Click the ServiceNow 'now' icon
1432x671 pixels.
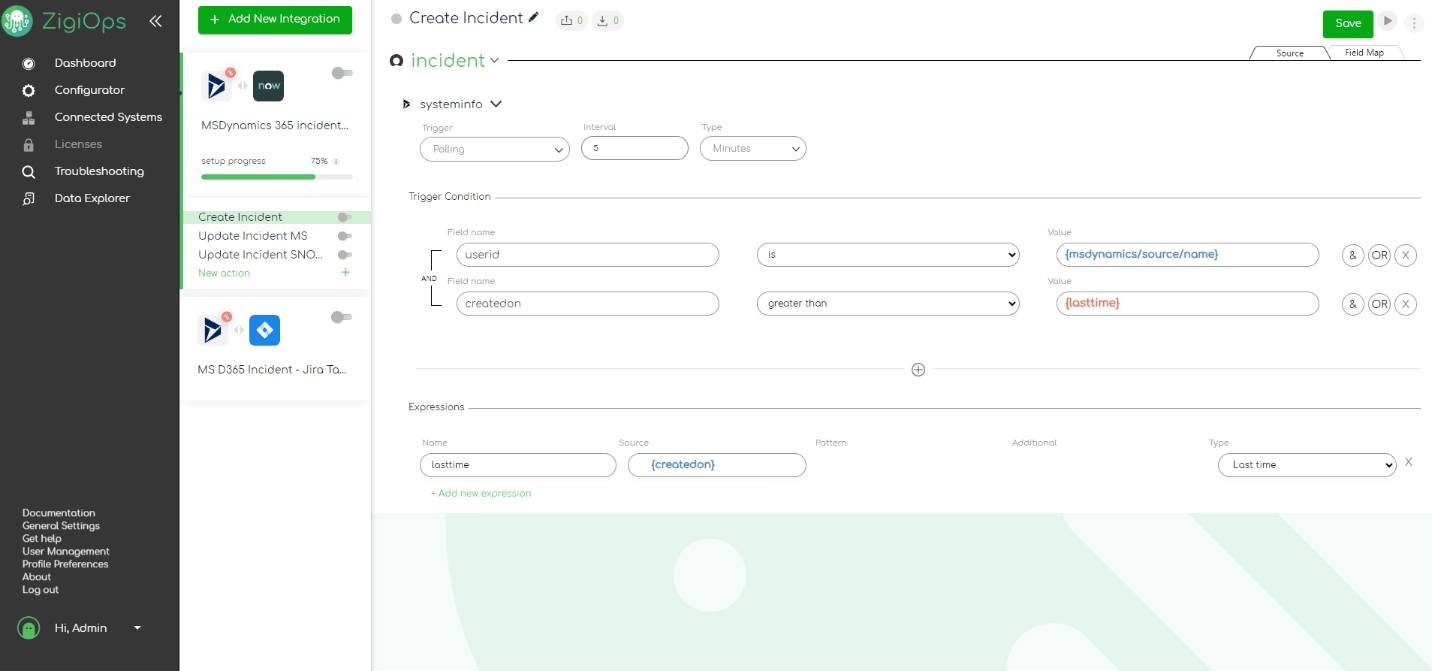point(268,86)
